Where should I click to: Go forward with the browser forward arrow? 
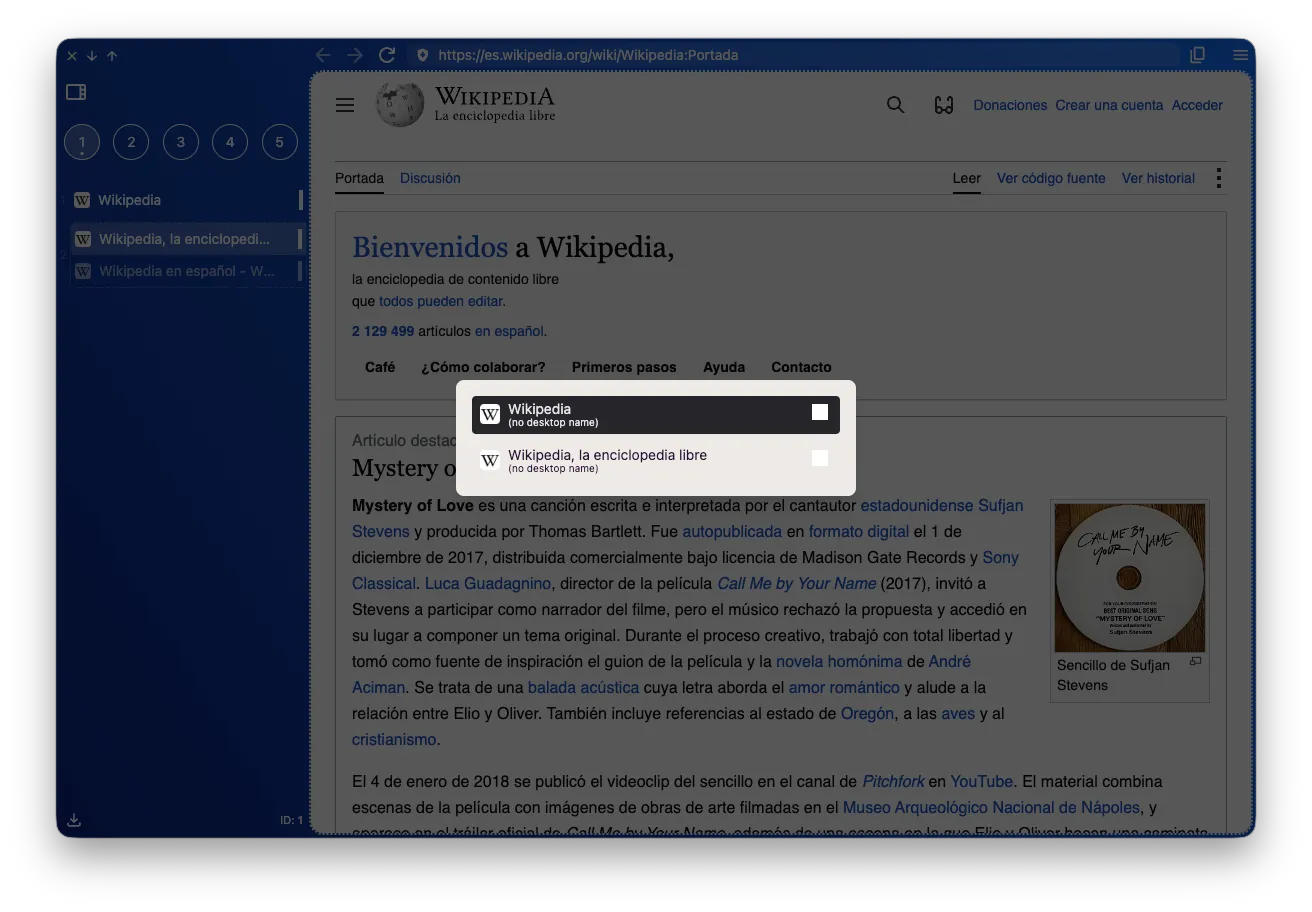point(355,55)
